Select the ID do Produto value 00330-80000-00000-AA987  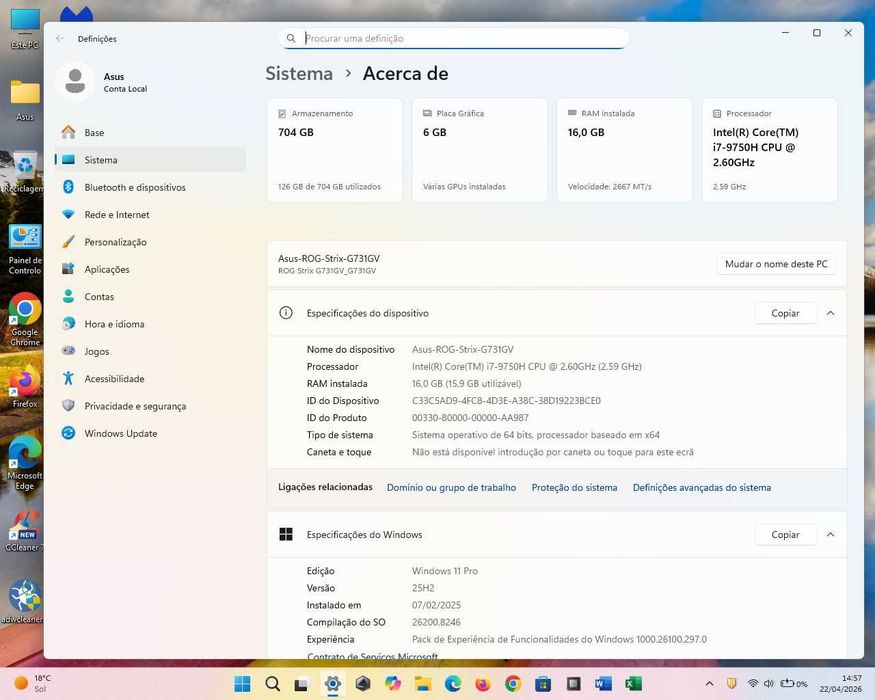(x=470, y=418)
